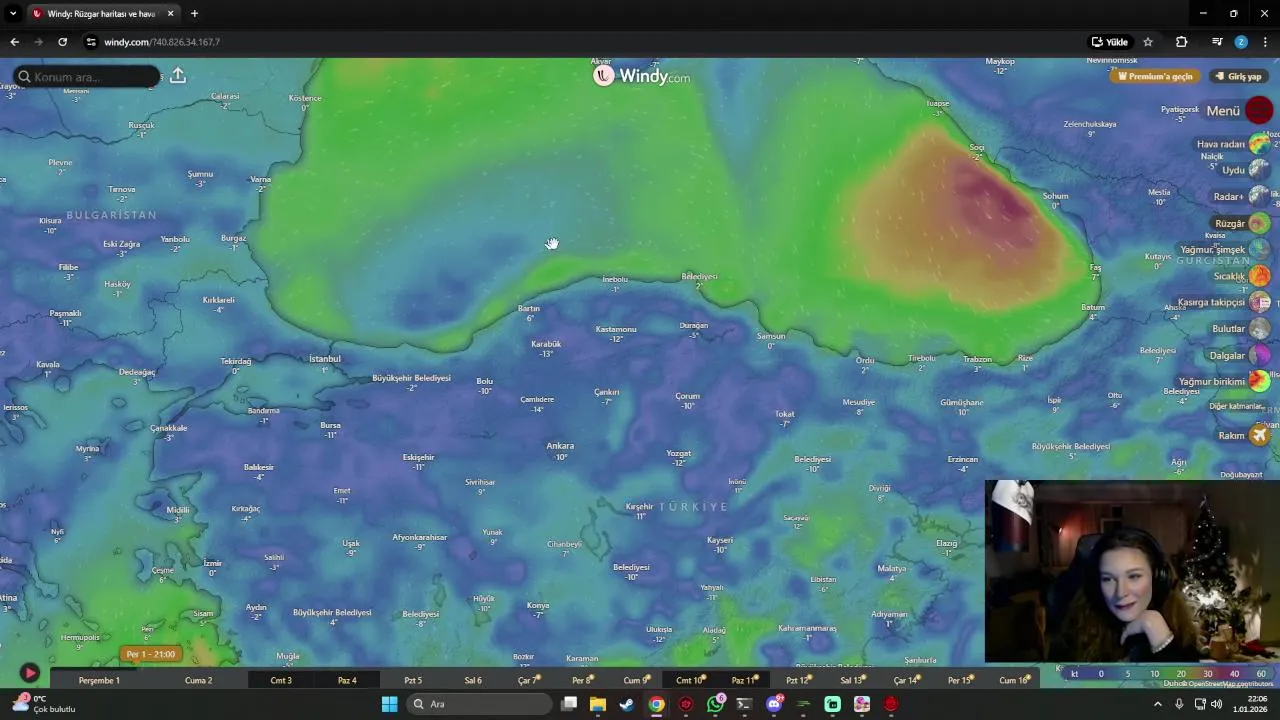Click the Batum city label

tap(1093, 307)
